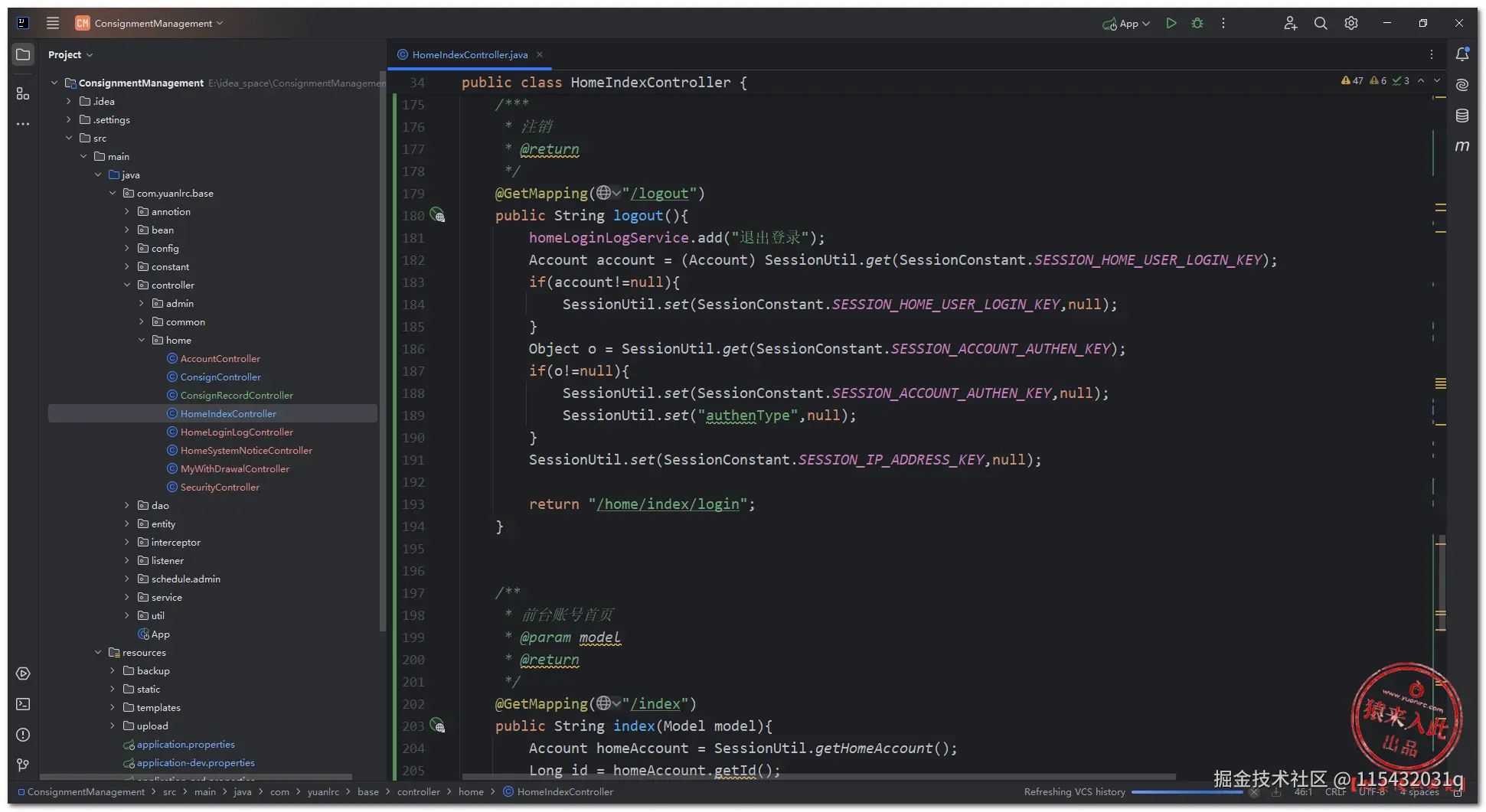Close the HomeIndexController.java tab
The height and width of the screenshot is (812, 1486).
(x=540, y=54)
